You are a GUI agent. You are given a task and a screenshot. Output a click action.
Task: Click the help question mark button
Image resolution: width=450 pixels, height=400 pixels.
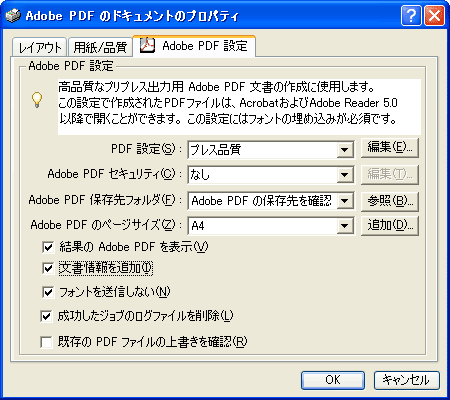pyautogui.click(x=411, y=15)
